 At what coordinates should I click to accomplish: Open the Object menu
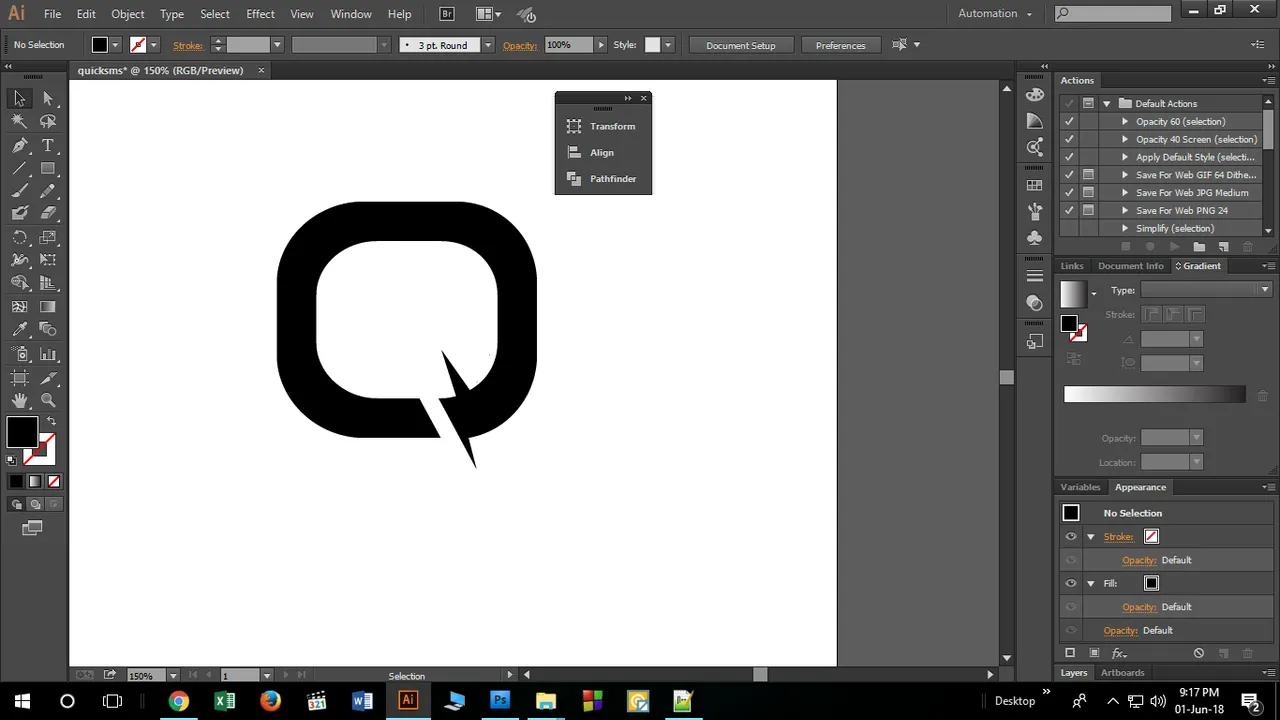coord(128,14)
